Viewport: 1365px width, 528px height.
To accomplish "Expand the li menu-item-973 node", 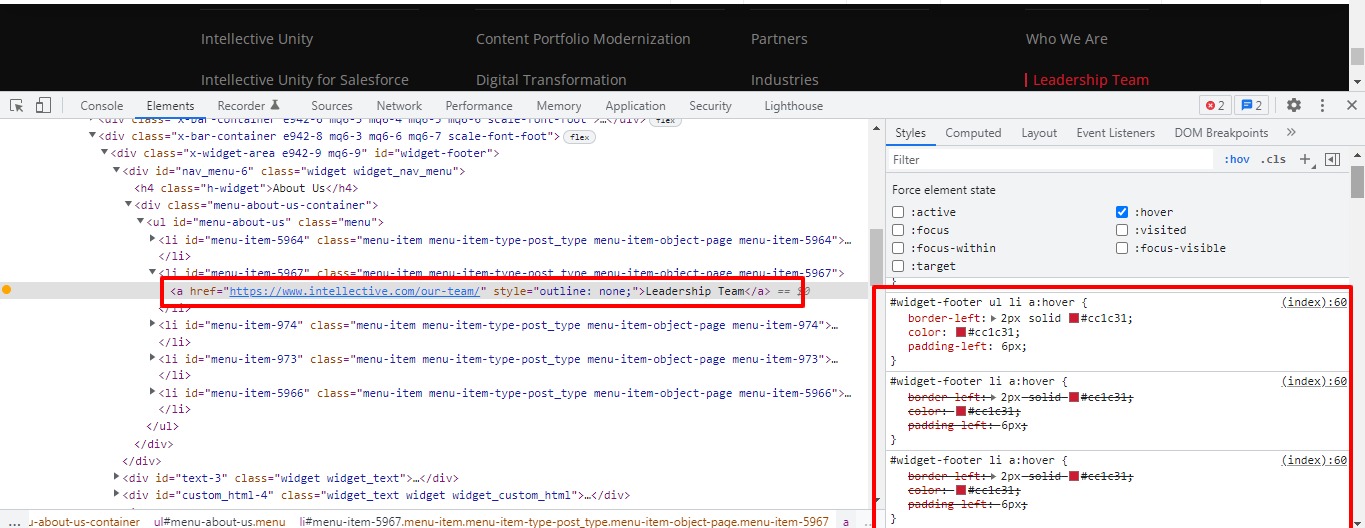I will coord(152,359).
